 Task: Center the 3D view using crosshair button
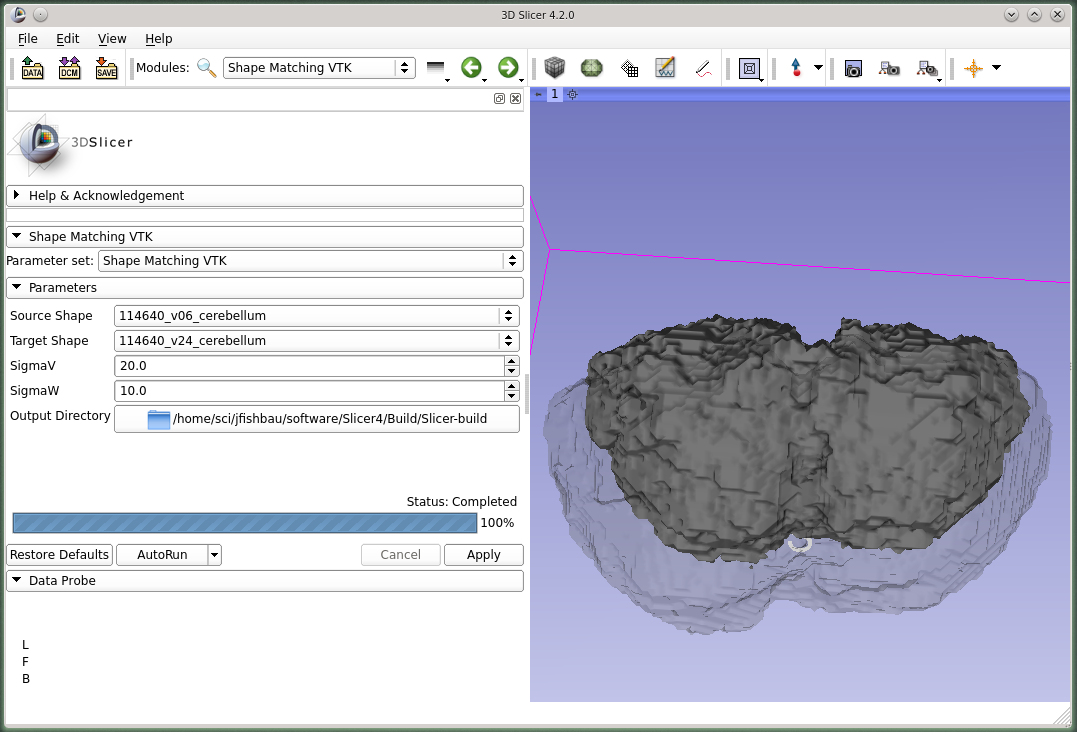[x=572, y=94]
